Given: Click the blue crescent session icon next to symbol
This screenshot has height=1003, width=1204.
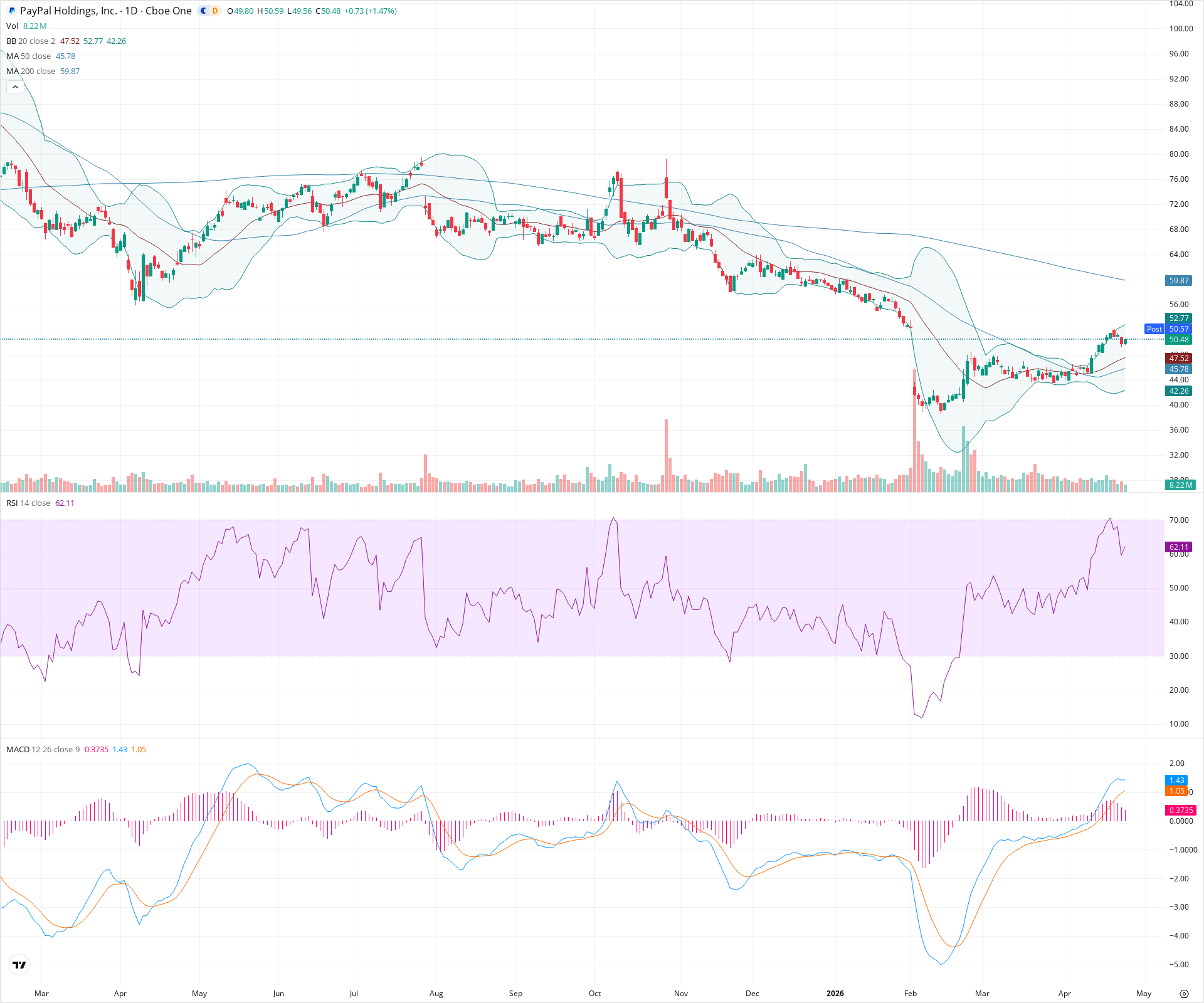Looking at the screenshot, I should point(202,11).
